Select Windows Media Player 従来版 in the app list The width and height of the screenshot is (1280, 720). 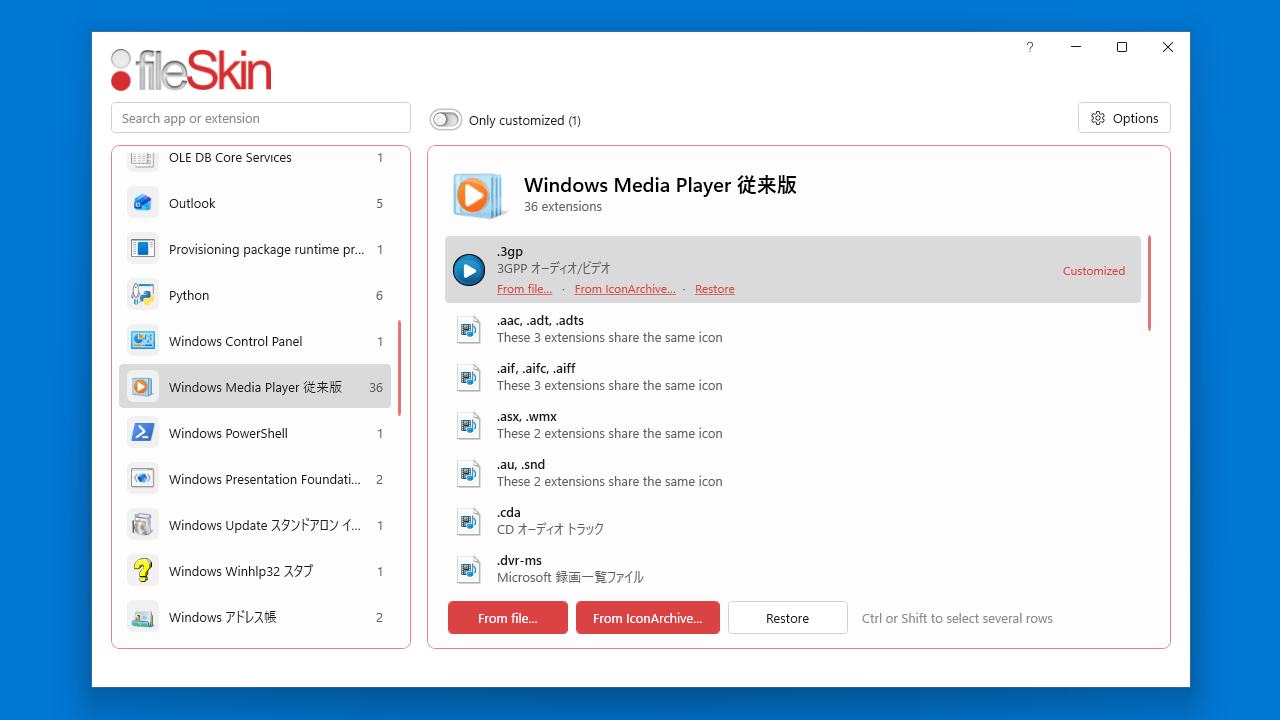coord(255,387)
